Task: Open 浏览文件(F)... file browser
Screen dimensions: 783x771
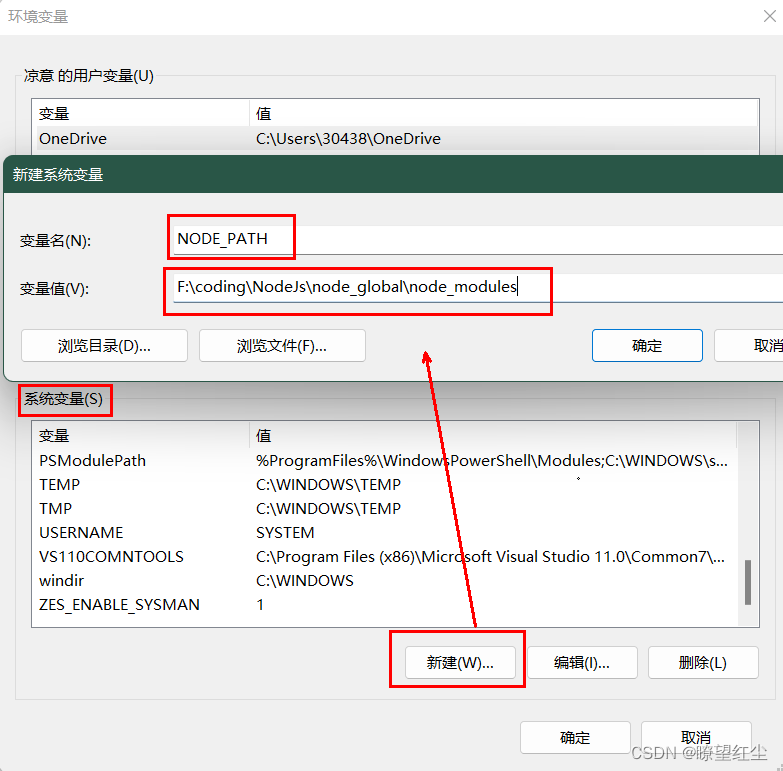Action: (x=282, y=346)
